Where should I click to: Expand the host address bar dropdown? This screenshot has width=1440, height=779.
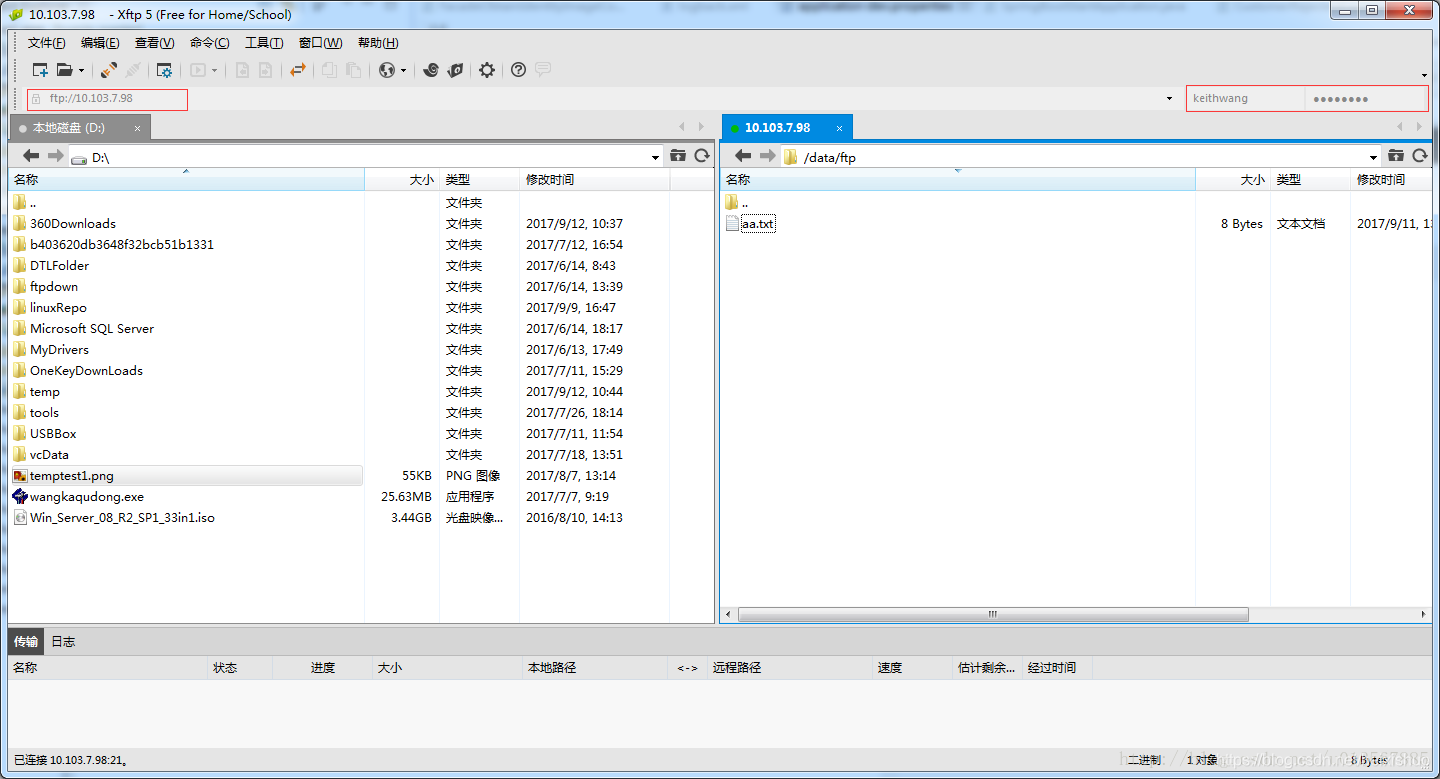click(x=1170, y=99)
